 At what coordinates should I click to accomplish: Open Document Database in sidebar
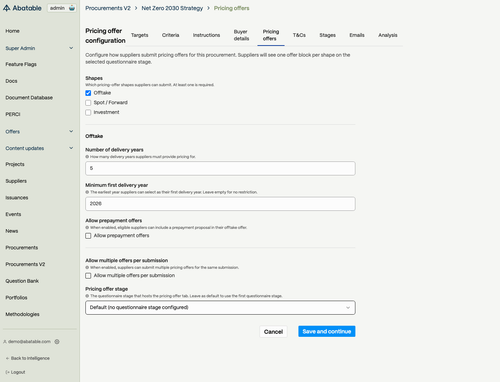tap(29, 98)
